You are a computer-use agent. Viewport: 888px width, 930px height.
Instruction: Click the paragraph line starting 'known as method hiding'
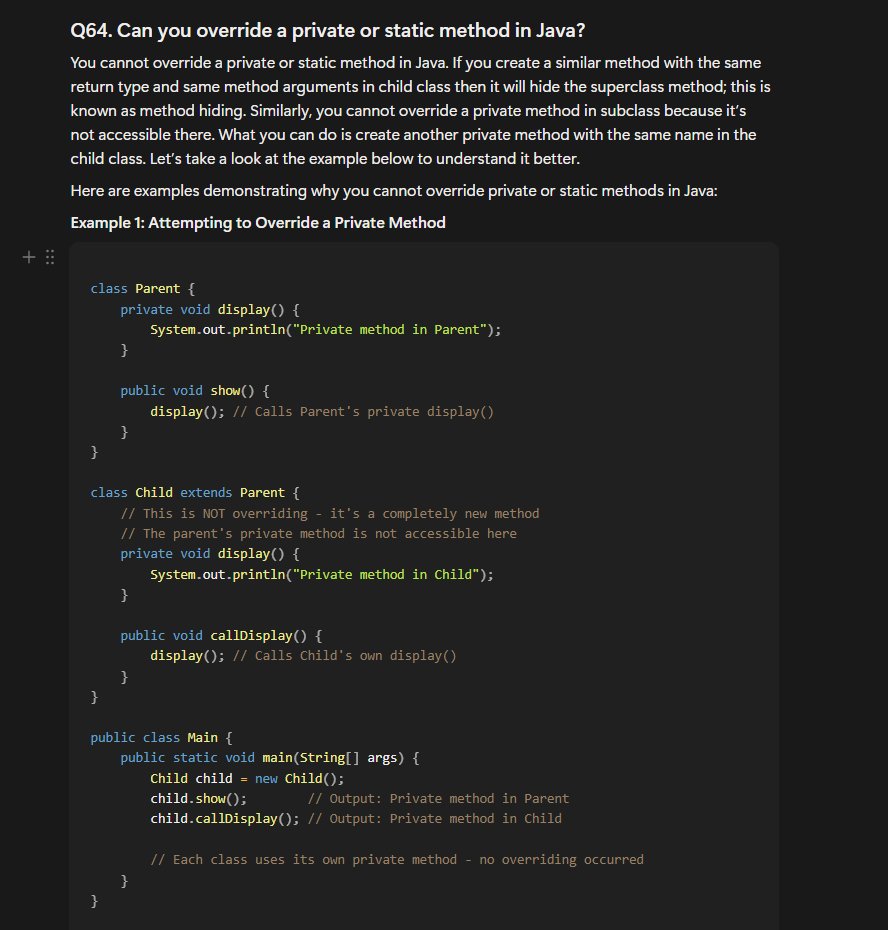408,111
